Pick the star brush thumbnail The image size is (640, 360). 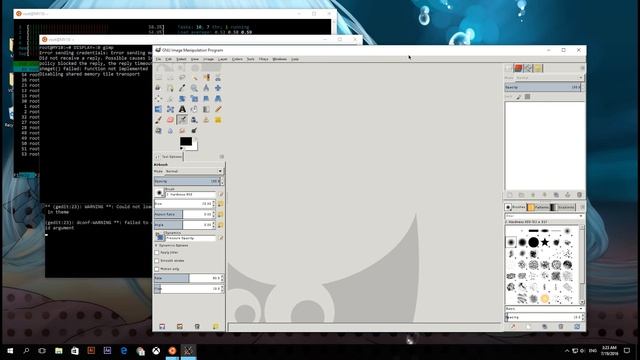pyautogui.click(x=544, y=242)
